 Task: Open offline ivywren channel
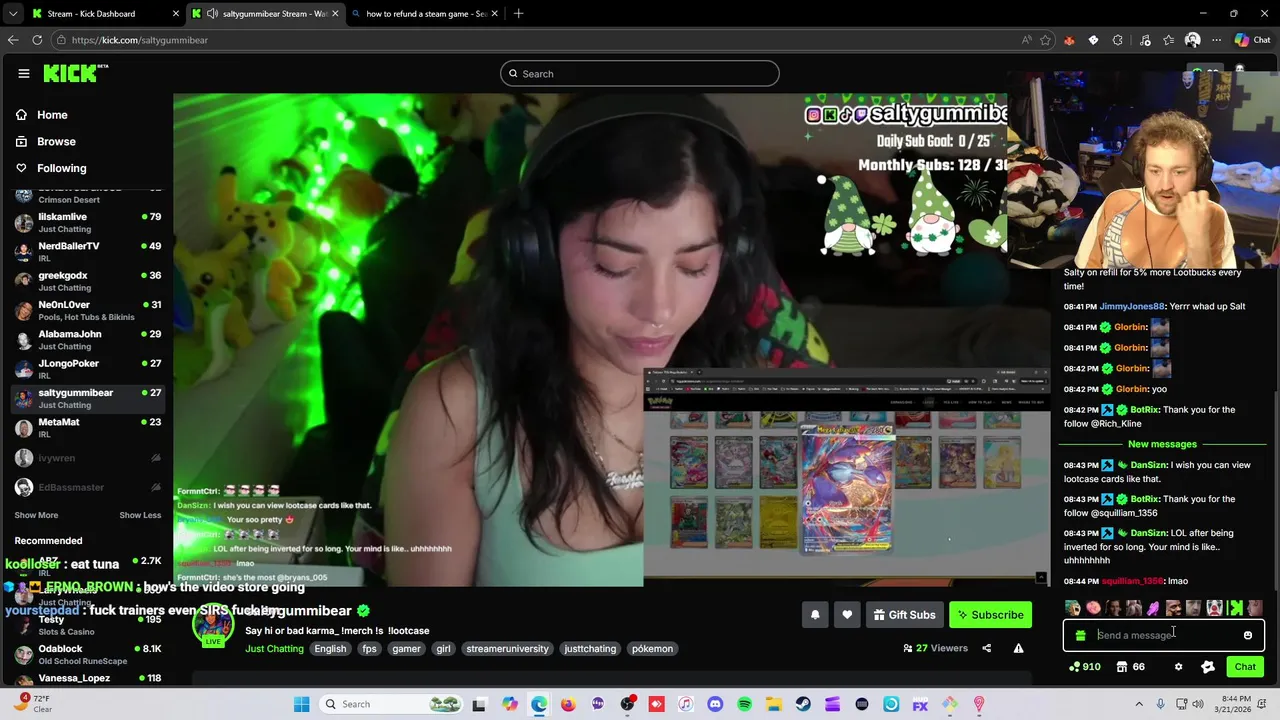(x=88, y=458)
